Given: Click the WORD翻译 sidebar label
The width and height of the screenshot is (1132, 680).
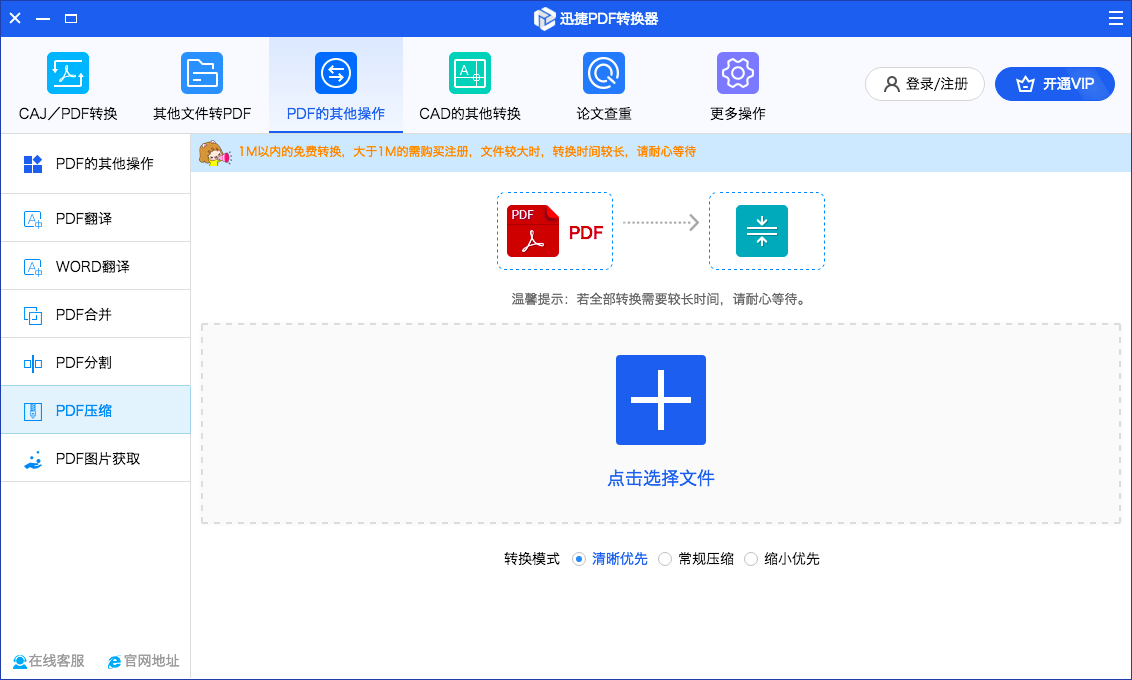Looking at the screenshot, I should 92,266.
